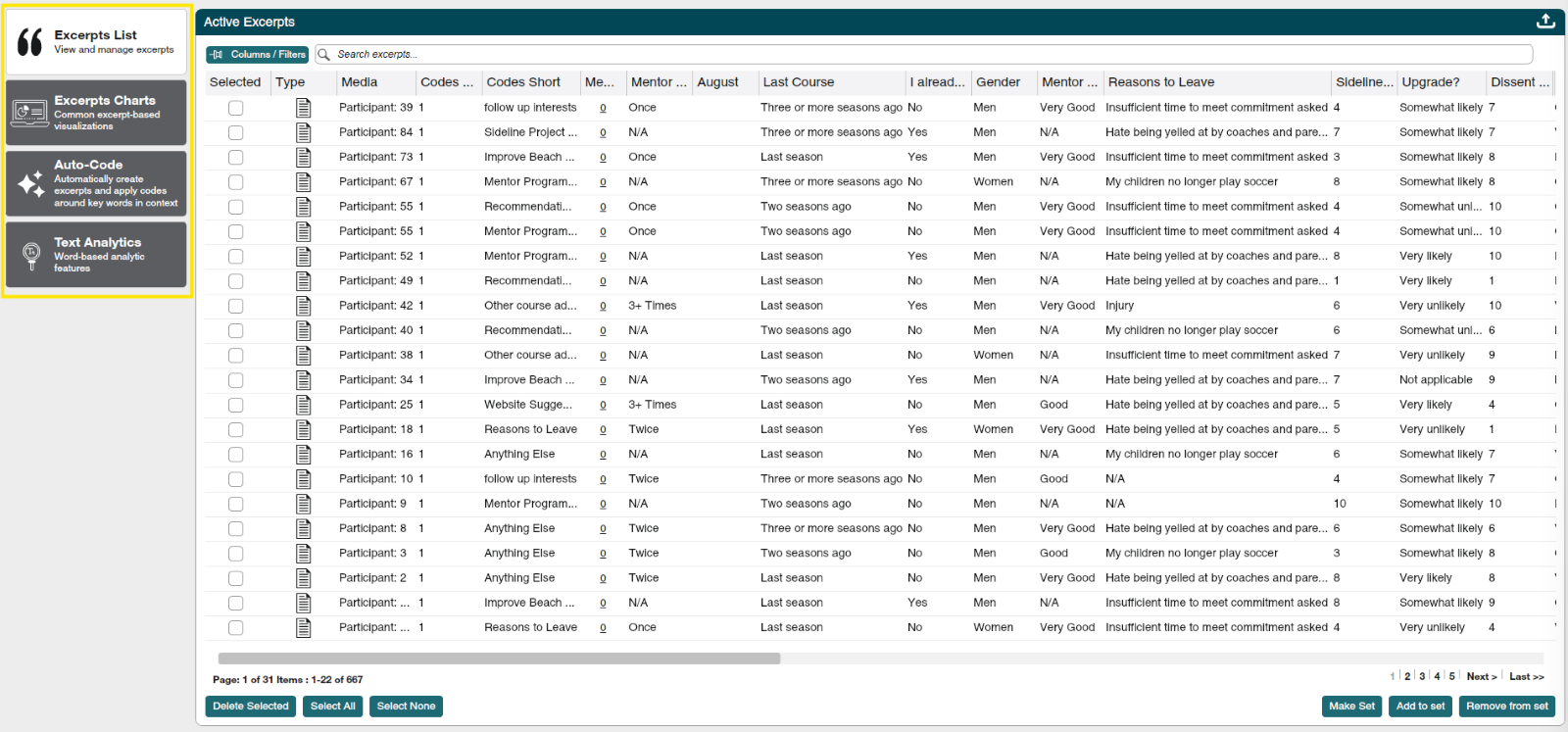Open document icon for Participant: 67
This screenshot has height=732, width=1568.
[304, 182]
